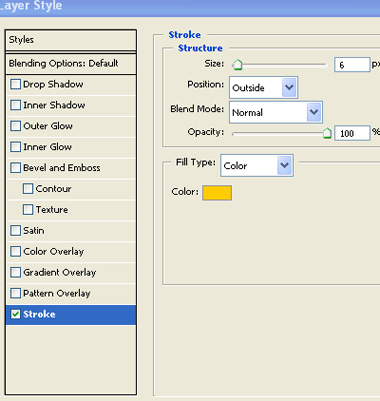Uncheck the Stroke checkbox
This screenshot has width=380, height=401.
click(x=15, y=314)
